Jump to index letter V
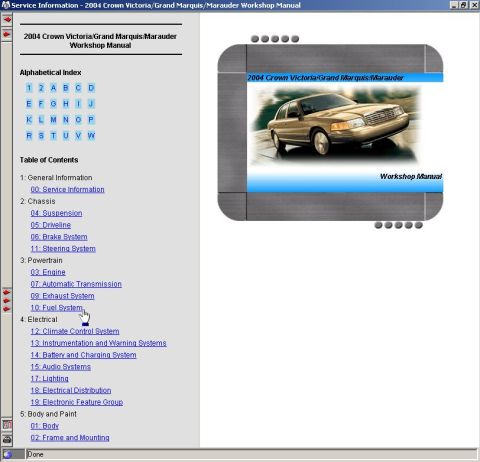This screenshot has width=480, height=462. (x=78, y=136)
